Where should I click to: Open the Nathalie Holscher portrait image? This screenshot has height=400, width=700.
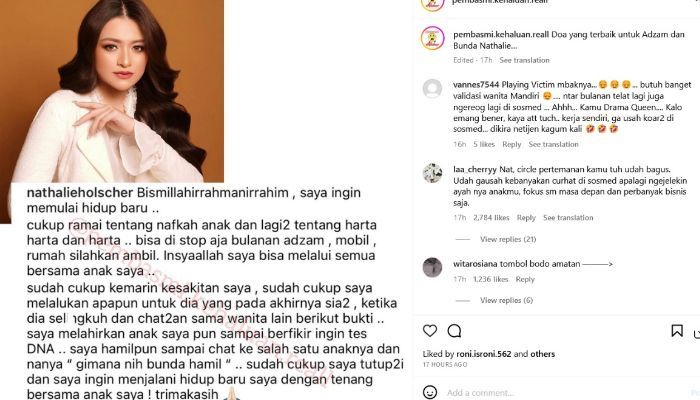pyautogui.click(x=112, y=91)
